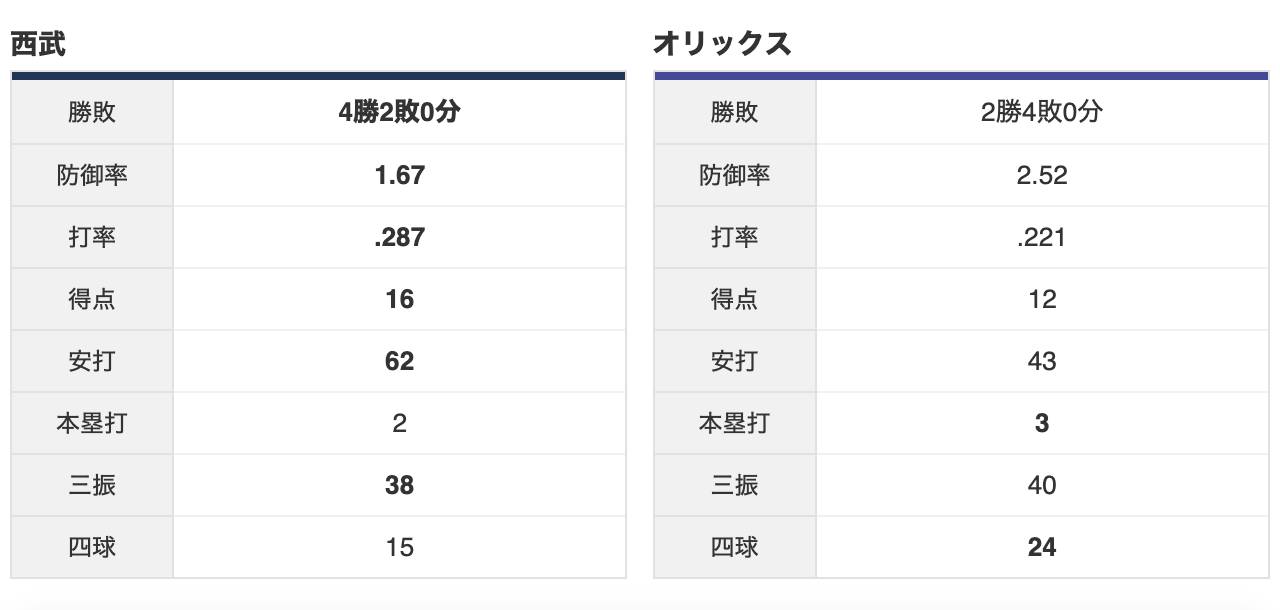Viewport: 1280px width, 610px height.
Task: Click Orix's ERA value 2.52
Action: point(1041,175)
